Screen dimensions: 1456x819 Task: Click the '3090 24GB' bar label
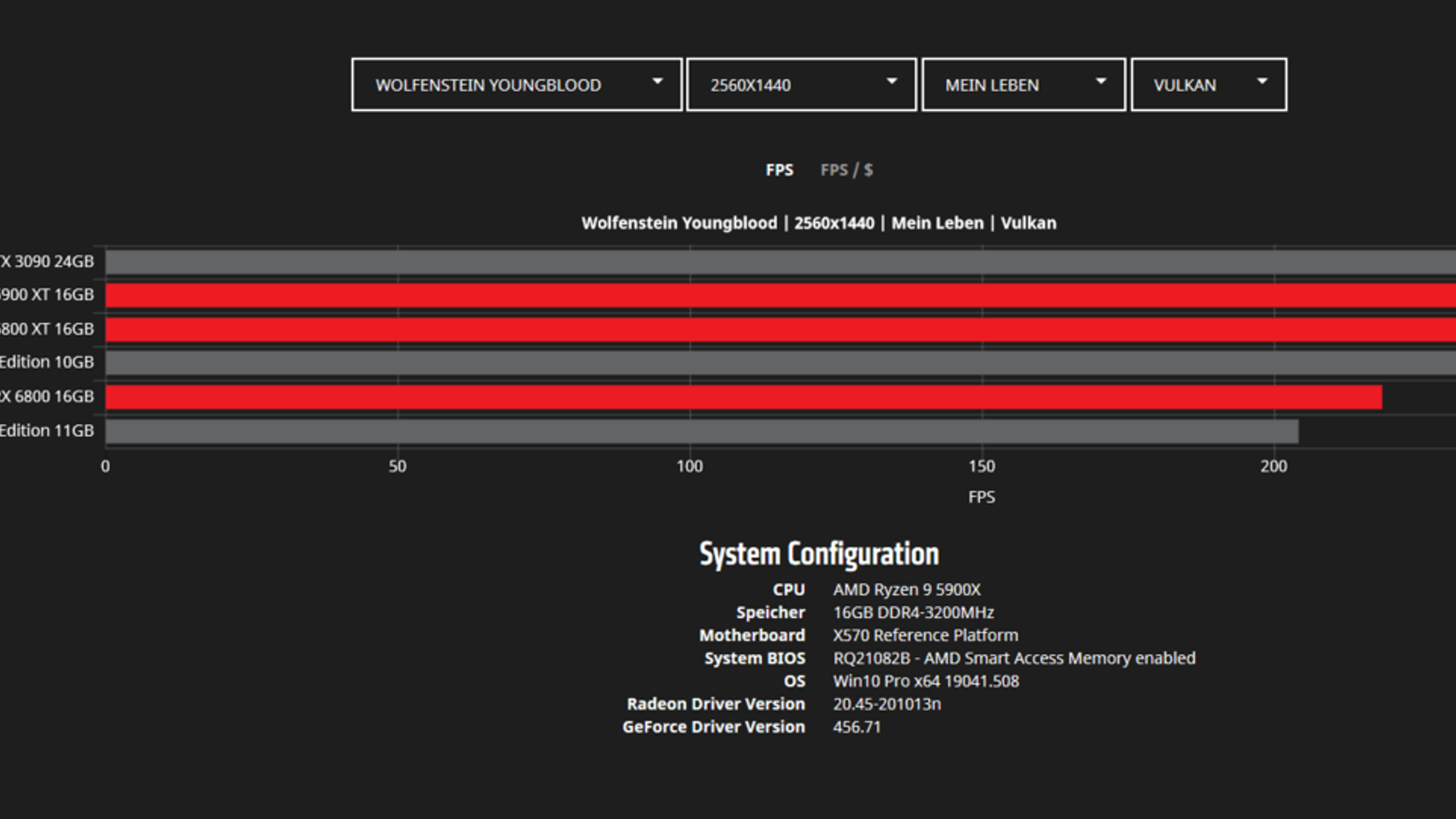47,262
